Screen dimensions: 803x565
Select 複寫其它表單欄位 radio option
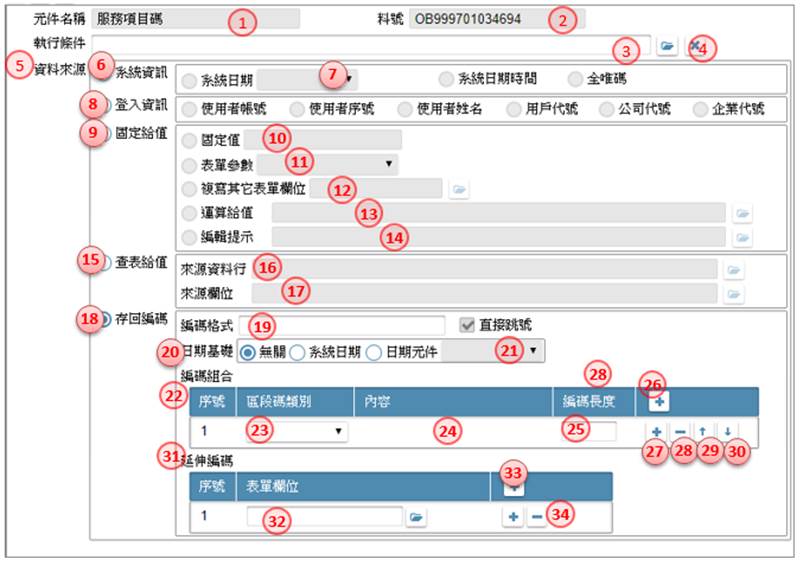pyautogui.click(x=189, y=189)
